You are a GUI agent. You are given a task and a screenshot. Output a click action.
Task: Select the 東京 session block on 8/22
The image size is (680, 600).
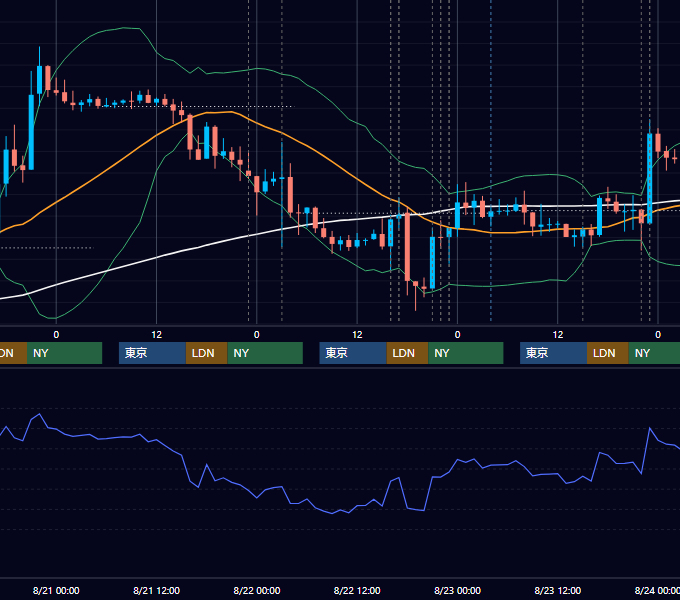(x=353, y=353)
